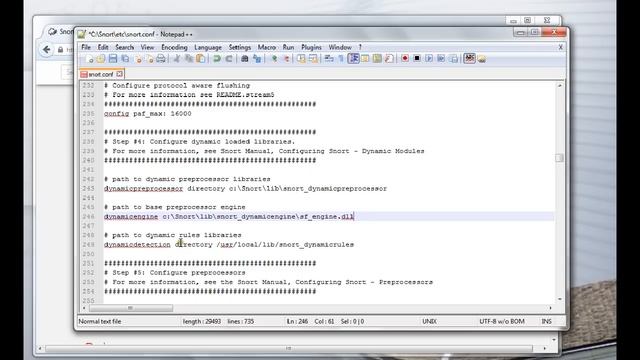Click the editor horizontal scroll right arrow

click(x=550, y=308)
